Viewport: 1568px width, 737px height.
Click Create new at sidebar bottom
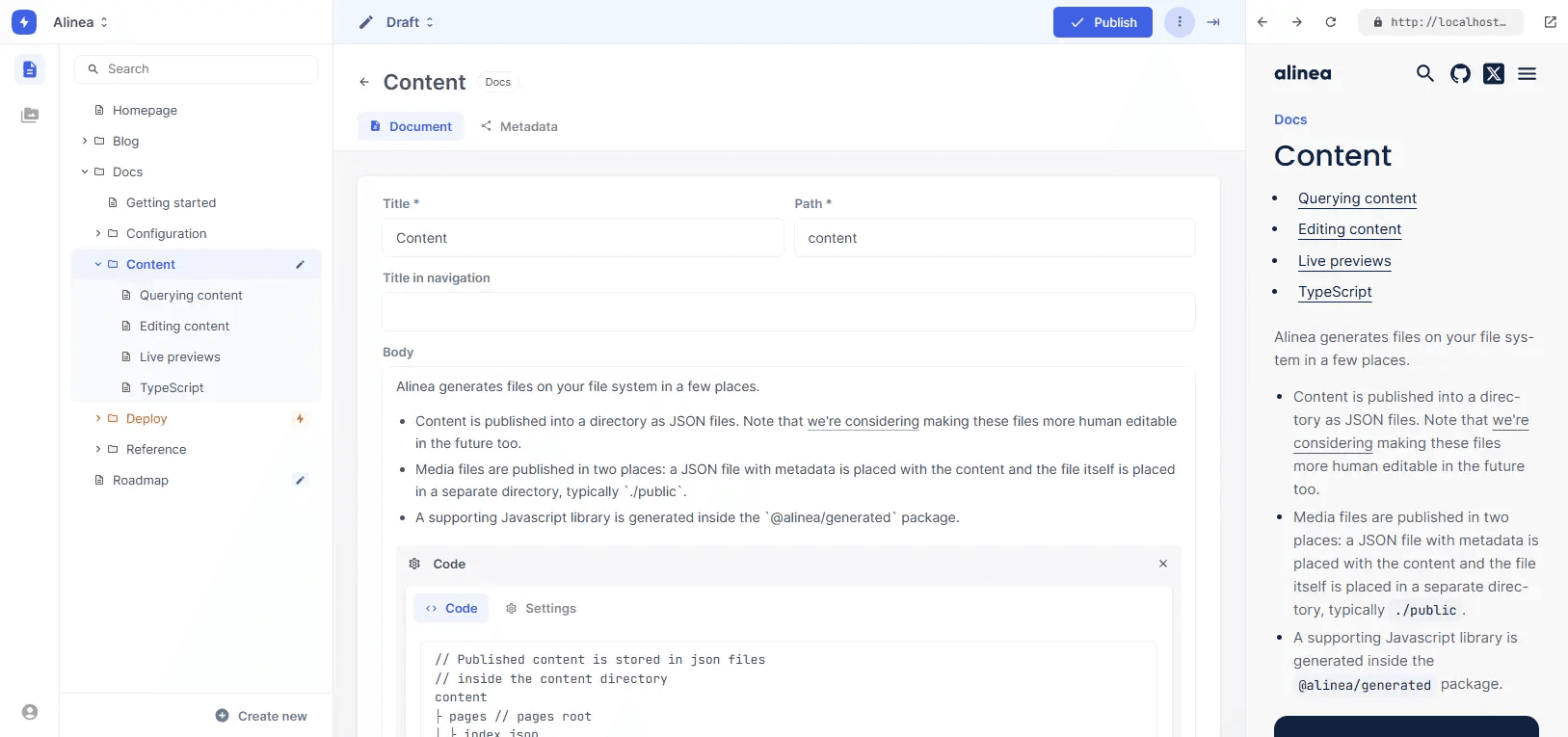click(x=261, y=716)
